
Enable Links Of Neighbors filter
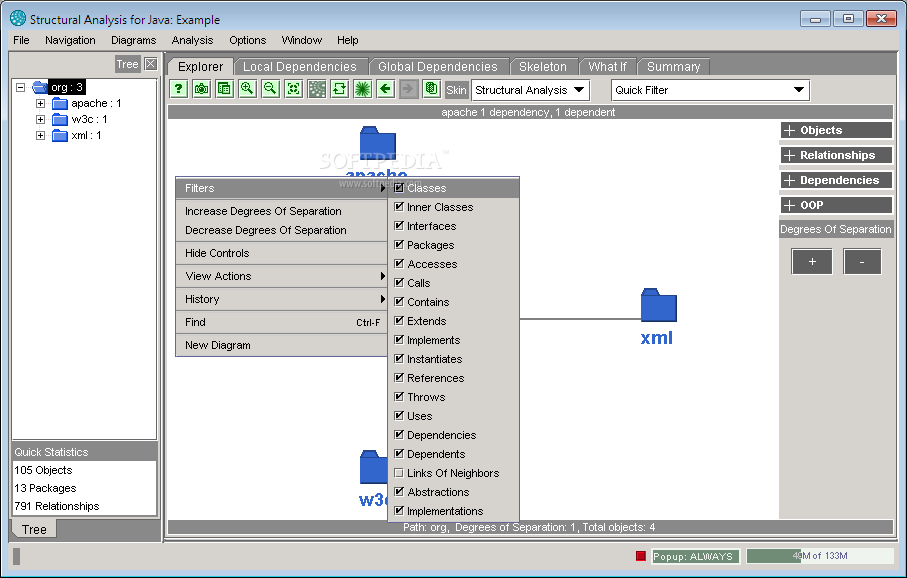[399, 473]
